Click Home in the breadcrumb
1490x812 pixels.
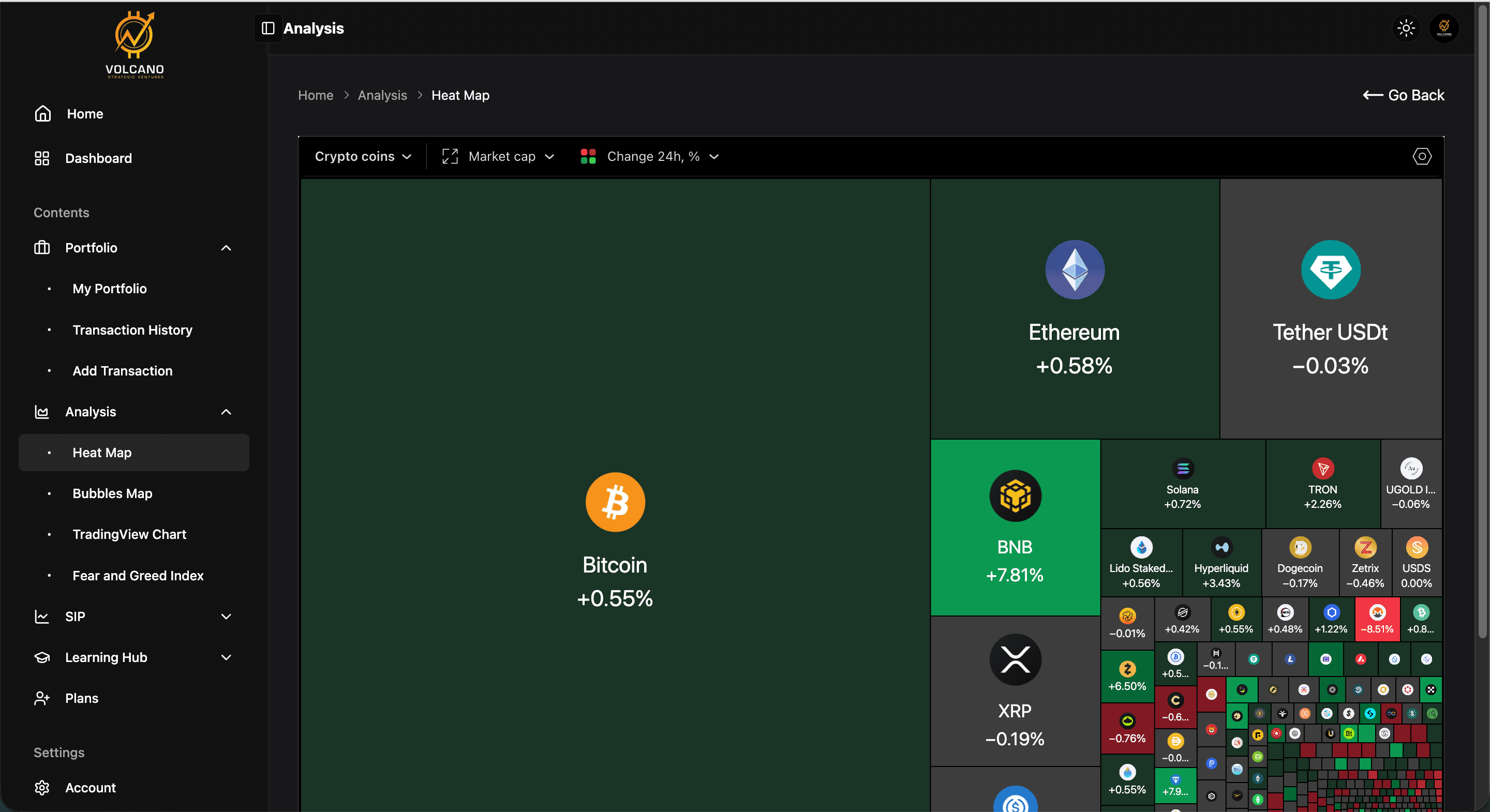315,96
